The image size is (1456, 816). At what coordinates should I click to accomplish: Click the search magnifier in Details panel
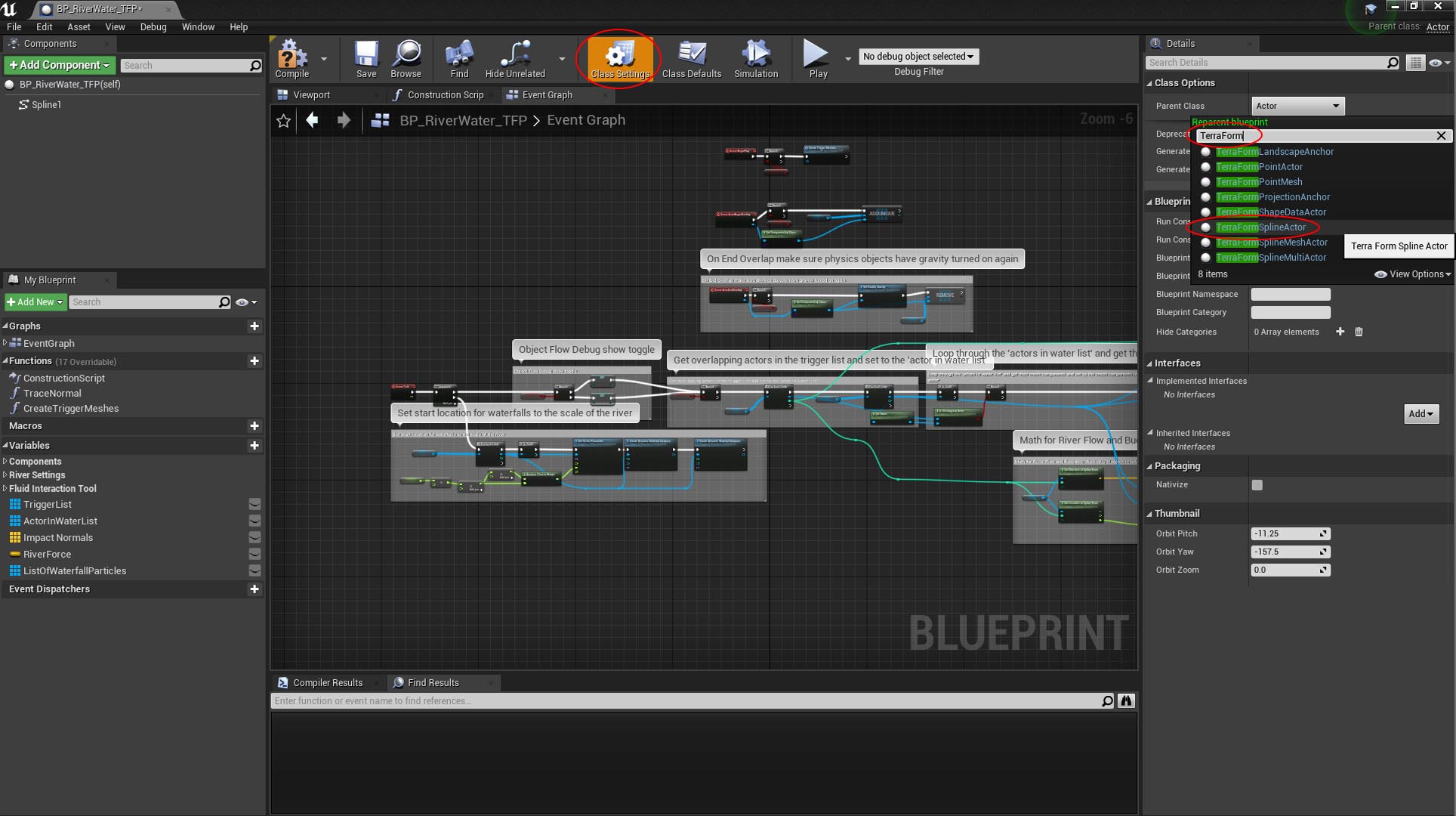pyautogui.click(x=1393, y=63)
